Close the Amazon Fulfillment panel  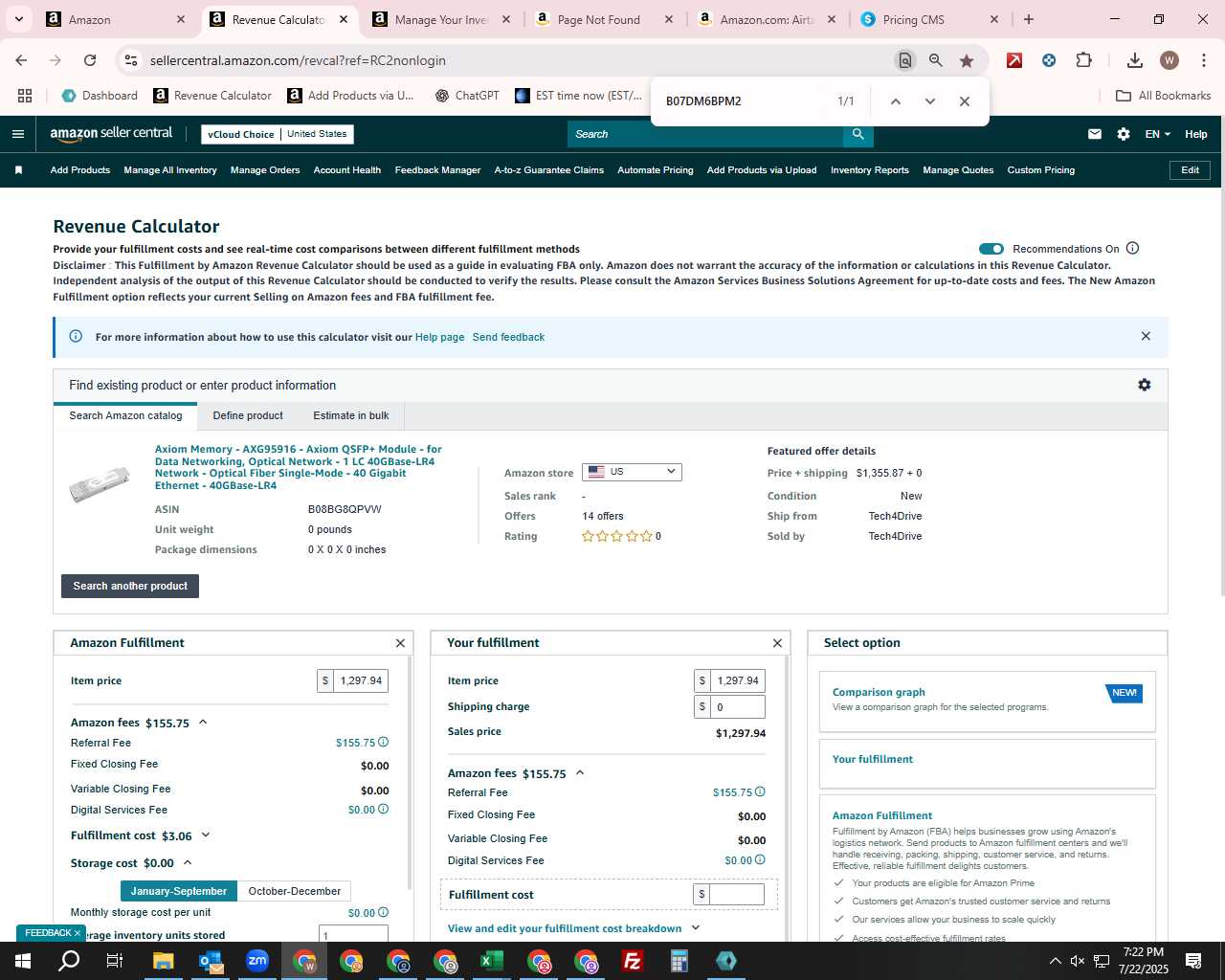(x=400, y=643)
